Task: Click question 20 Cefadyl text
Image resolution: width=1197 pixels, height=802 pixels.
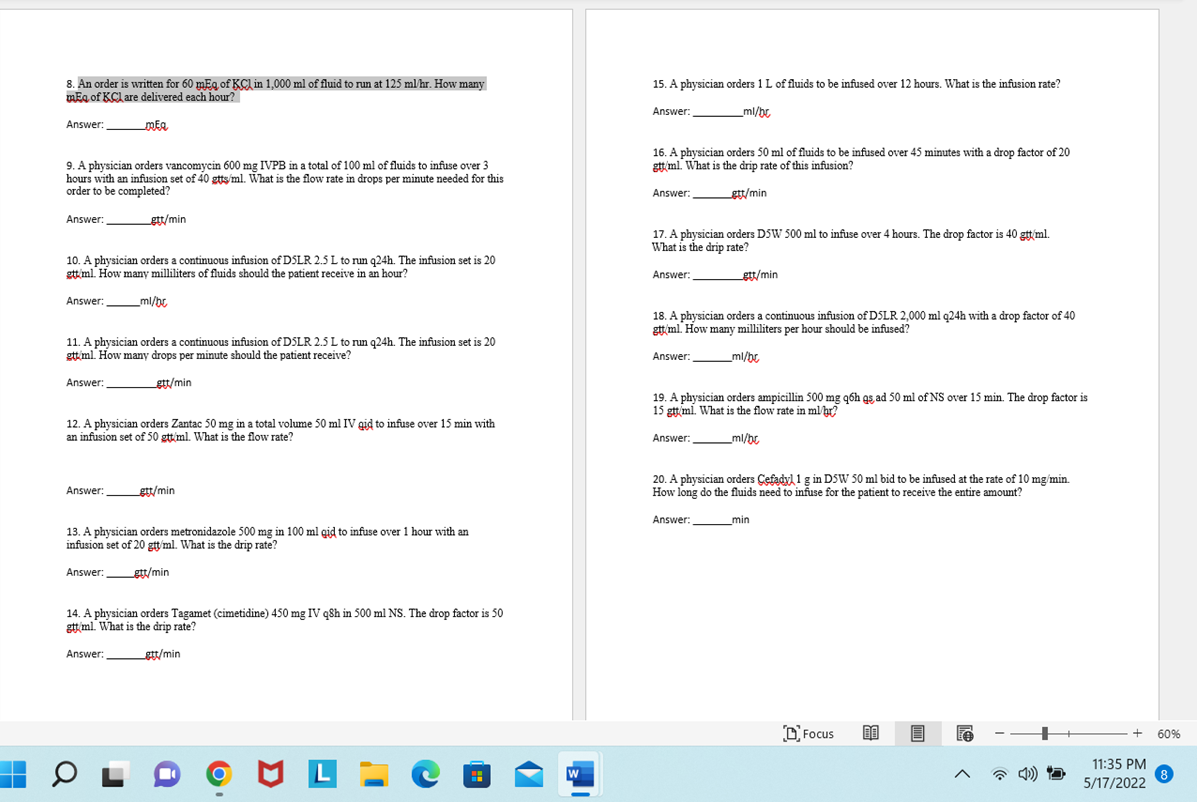Action: [x=861, y=485]
